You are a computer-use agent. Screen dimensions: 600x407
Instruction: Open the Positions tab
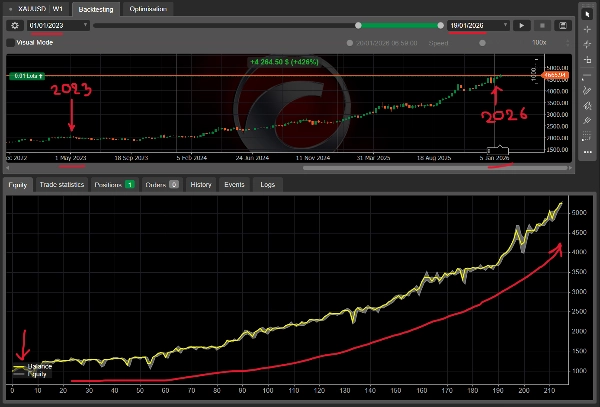coord(113,185)
